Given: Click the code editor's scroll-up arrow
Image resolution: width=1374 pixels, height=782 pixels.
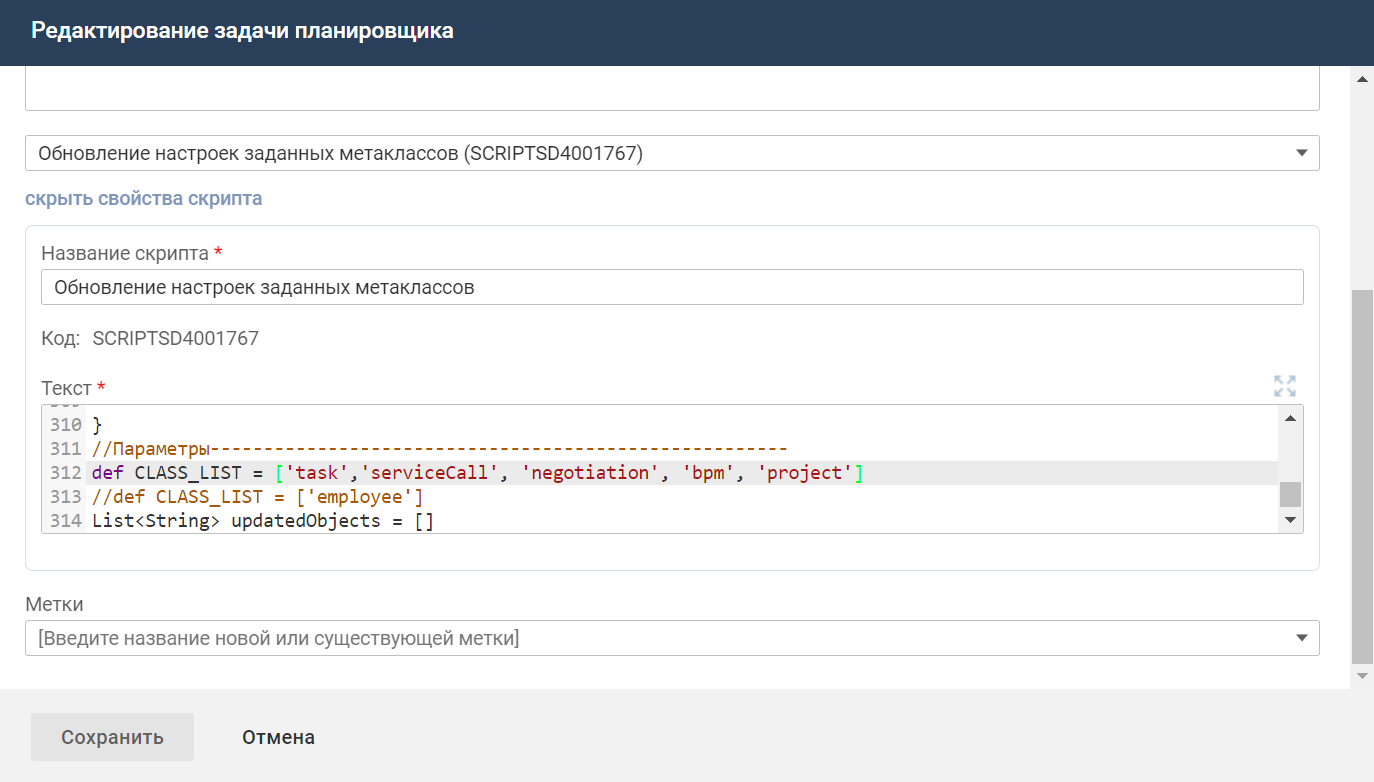Looking at the screenshot, I should point(1290,418).
